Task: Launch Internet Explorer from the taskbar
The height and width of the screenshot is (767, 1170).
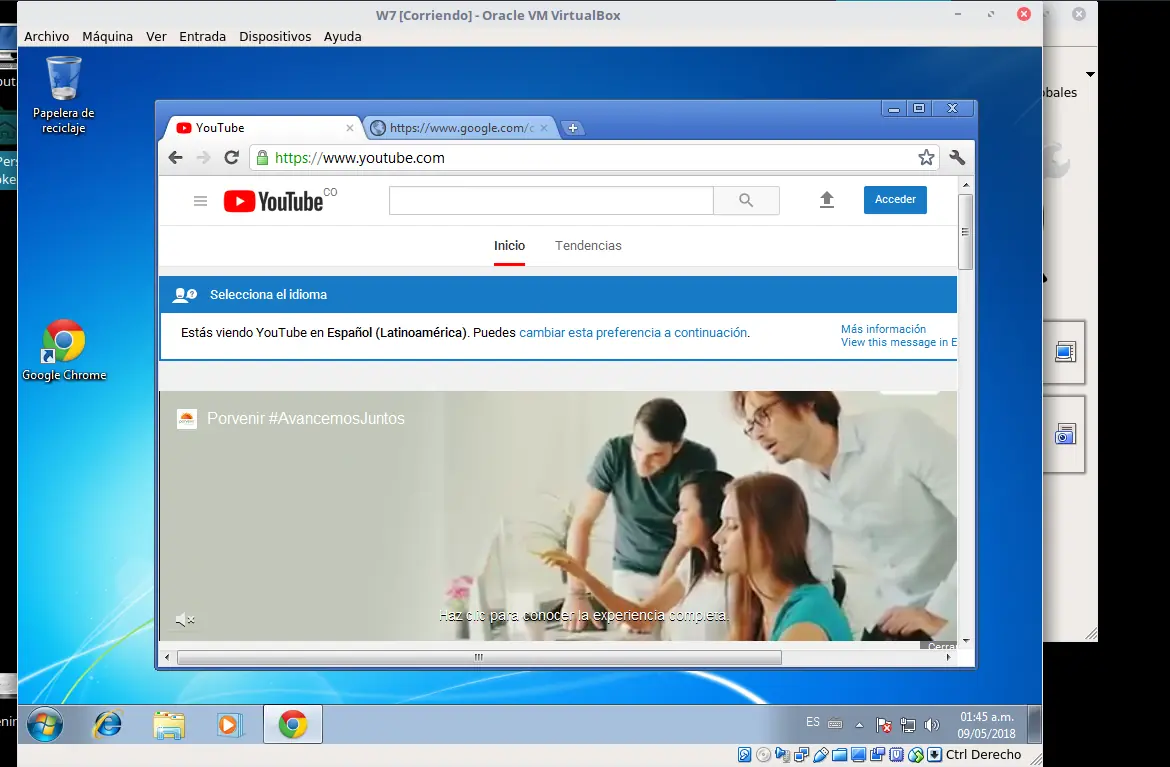Action: point(107,724)
